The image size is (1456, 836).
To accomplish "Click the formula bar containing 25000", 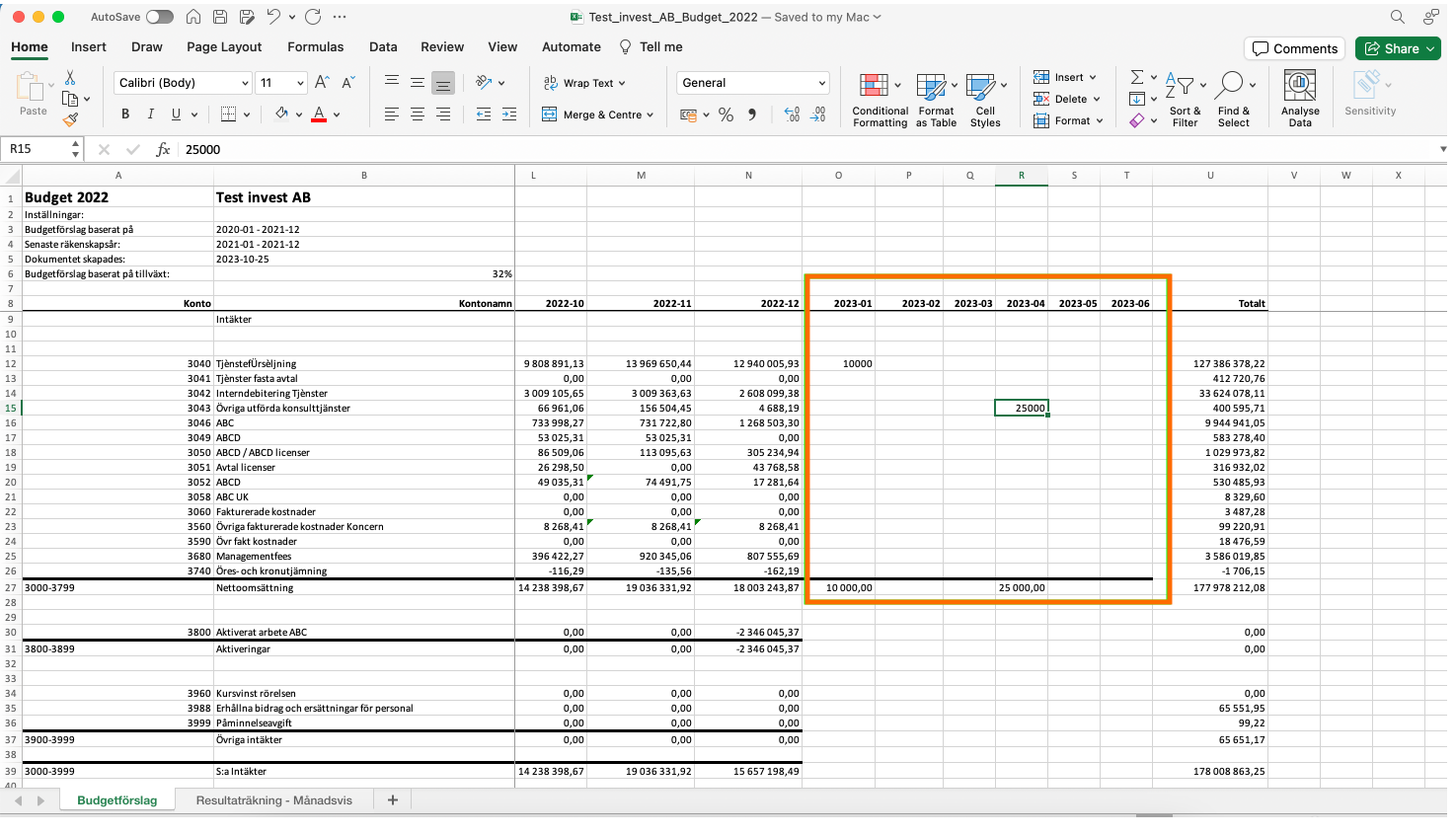I will coord(807,149).
